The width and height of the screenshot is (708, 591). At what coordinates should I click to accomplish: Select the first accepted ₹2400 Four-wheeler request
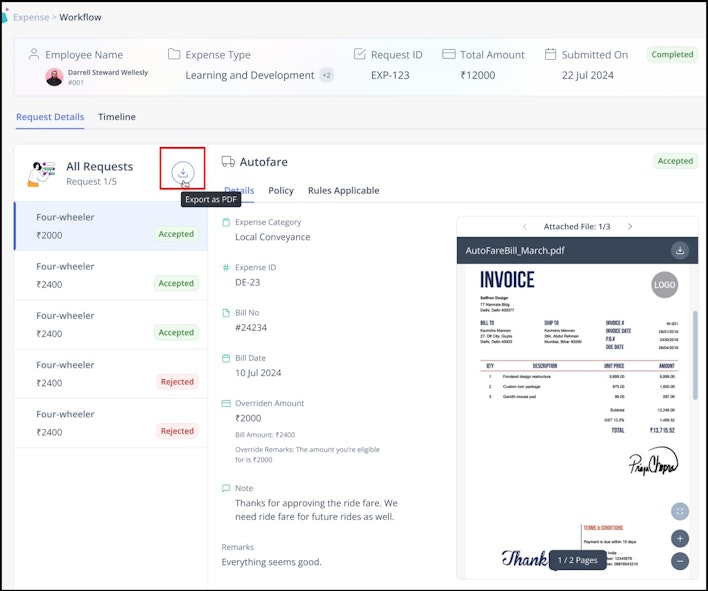tap(111, 275)
